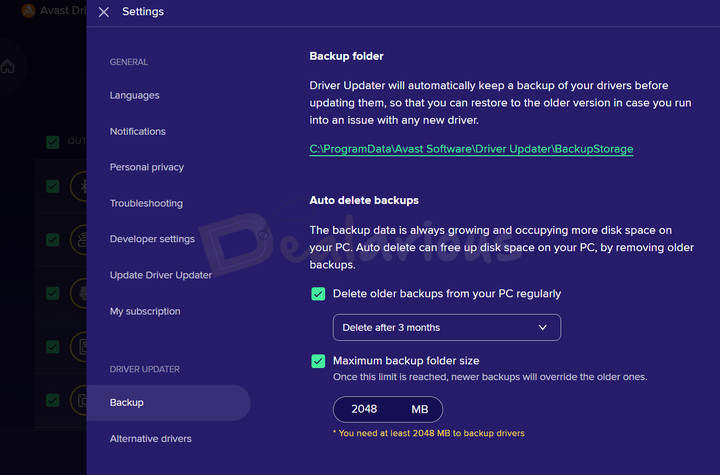Click the Home icon in left sidebar
720x475 pixels.
[8, 67]
